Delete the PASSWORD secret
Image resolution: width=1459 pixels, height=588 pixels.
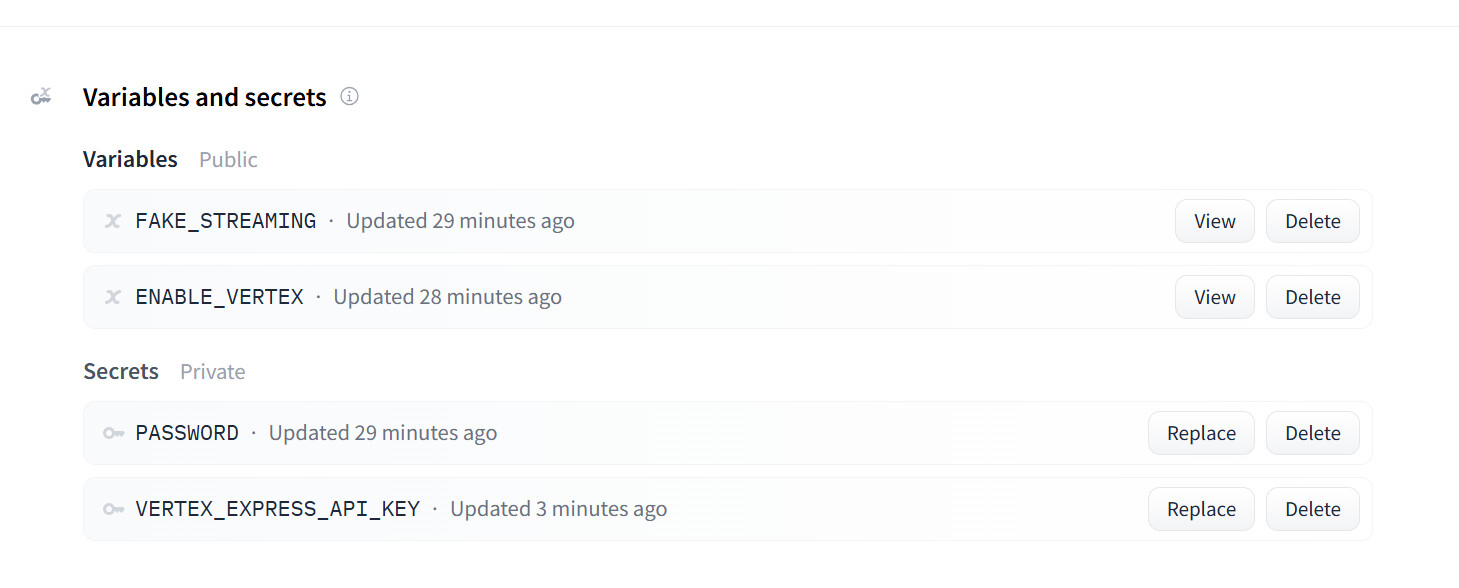click(x=1312, y=433)
